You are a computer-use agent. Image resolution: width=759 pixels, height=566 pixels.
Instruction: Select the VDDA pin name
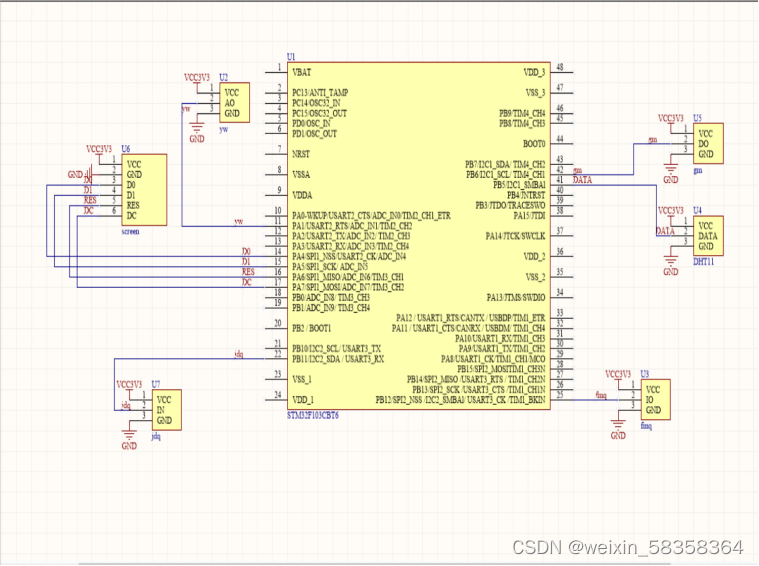pyautogui.click(x=302, y=196)
